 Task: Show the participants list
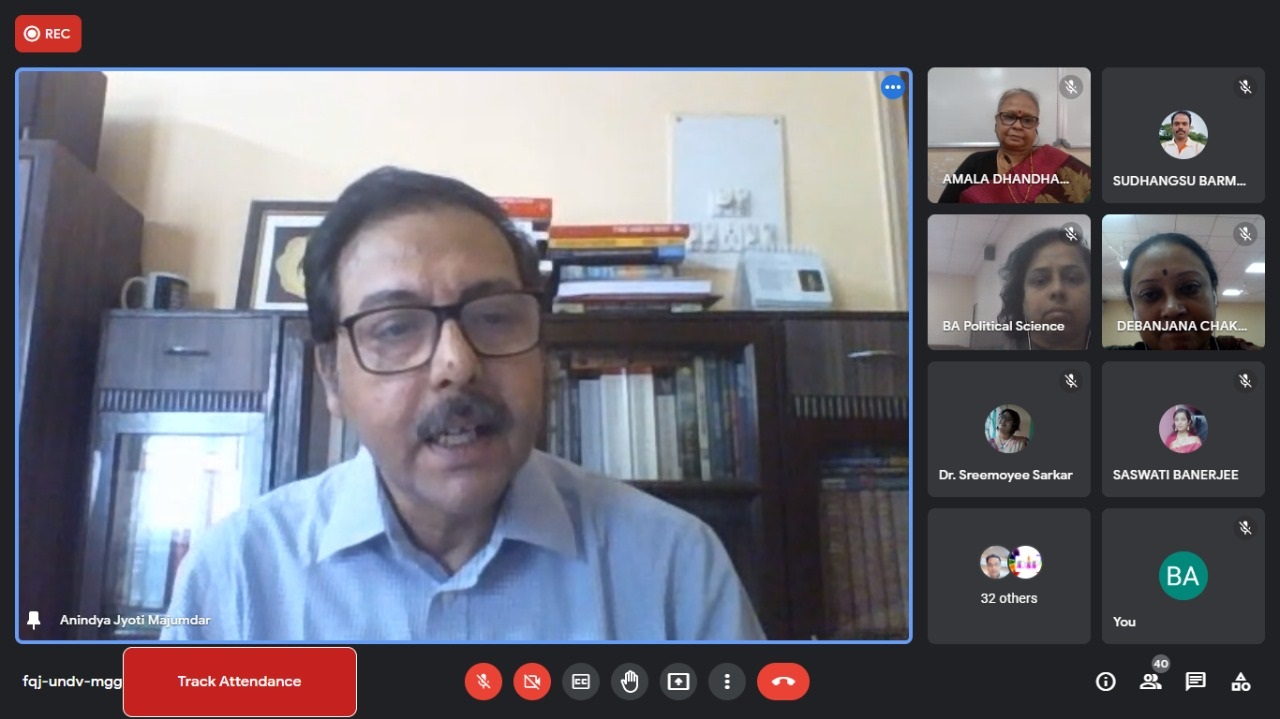(x=1150, y=682)
